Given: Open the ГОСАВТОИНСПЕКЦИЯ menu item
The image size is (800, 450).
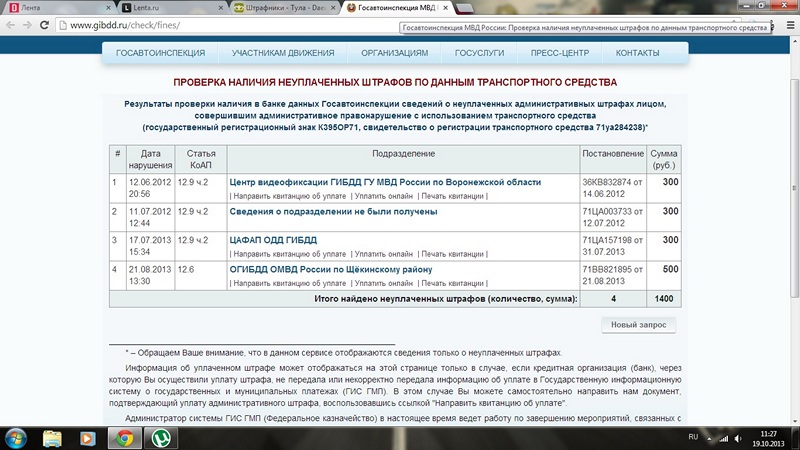Looking at the screenshot, I should [161, 52].
